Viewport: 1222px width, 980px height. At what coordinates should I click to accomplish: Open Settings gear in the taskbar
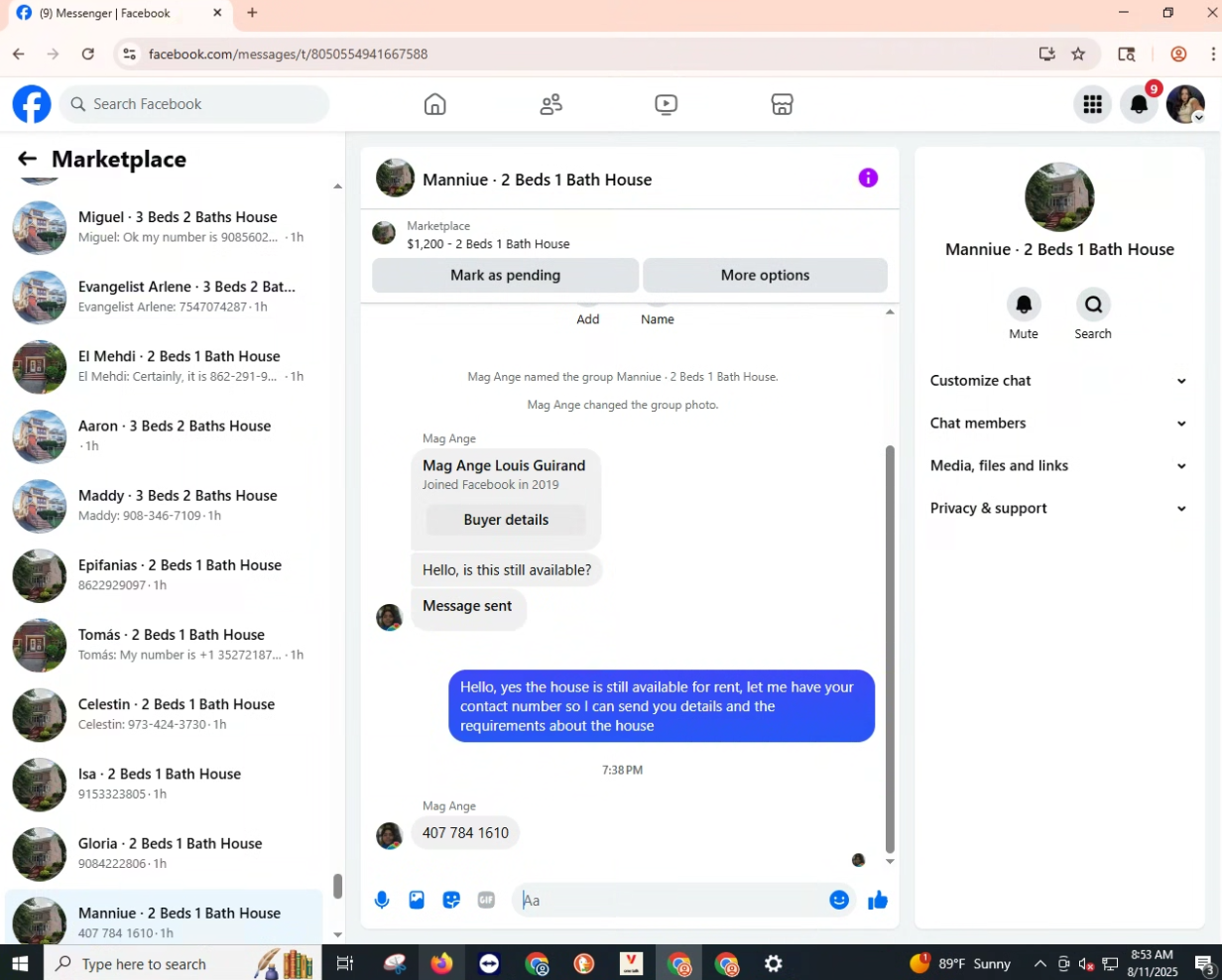click(774, 963)
